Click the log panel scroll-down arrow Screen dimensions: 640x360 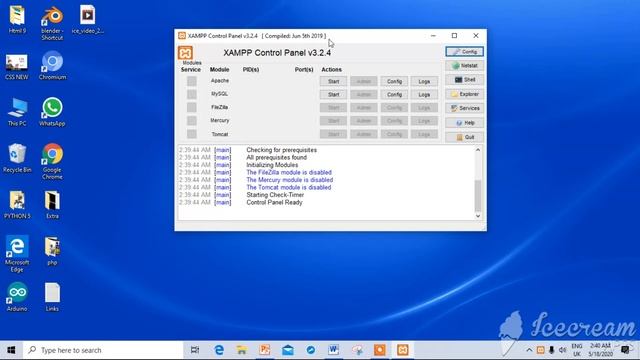[x=478, y=216]
